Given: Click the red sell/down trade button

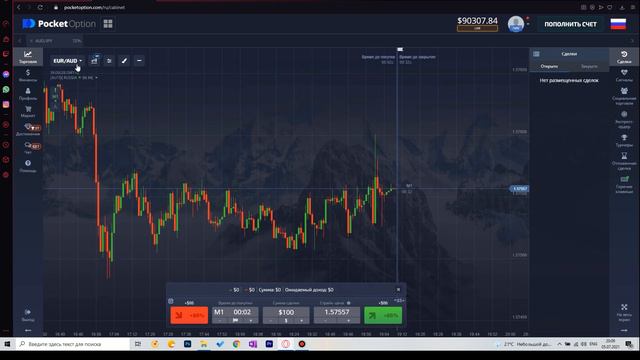Looking at the screenshot, I should 189,315.
